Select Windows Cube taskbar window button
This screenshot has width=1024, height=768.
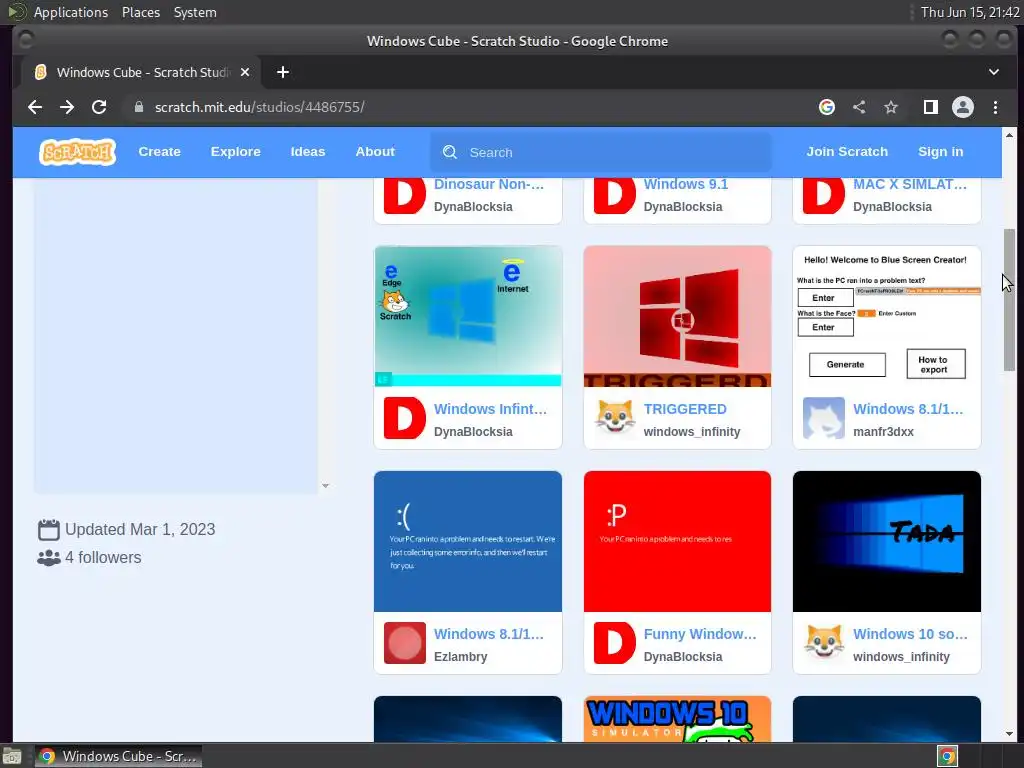point(118,756)
